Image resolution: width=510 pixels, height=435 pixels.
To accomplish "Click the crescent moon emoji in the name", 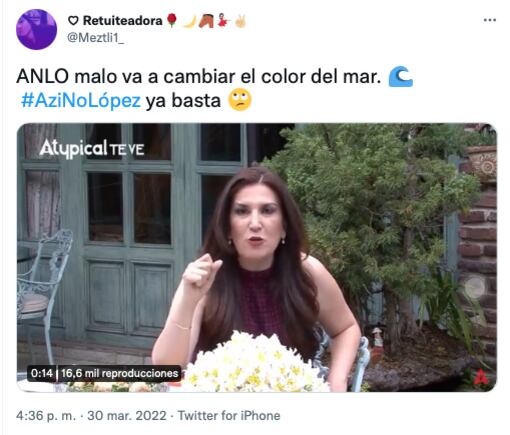I will [190, 21].
